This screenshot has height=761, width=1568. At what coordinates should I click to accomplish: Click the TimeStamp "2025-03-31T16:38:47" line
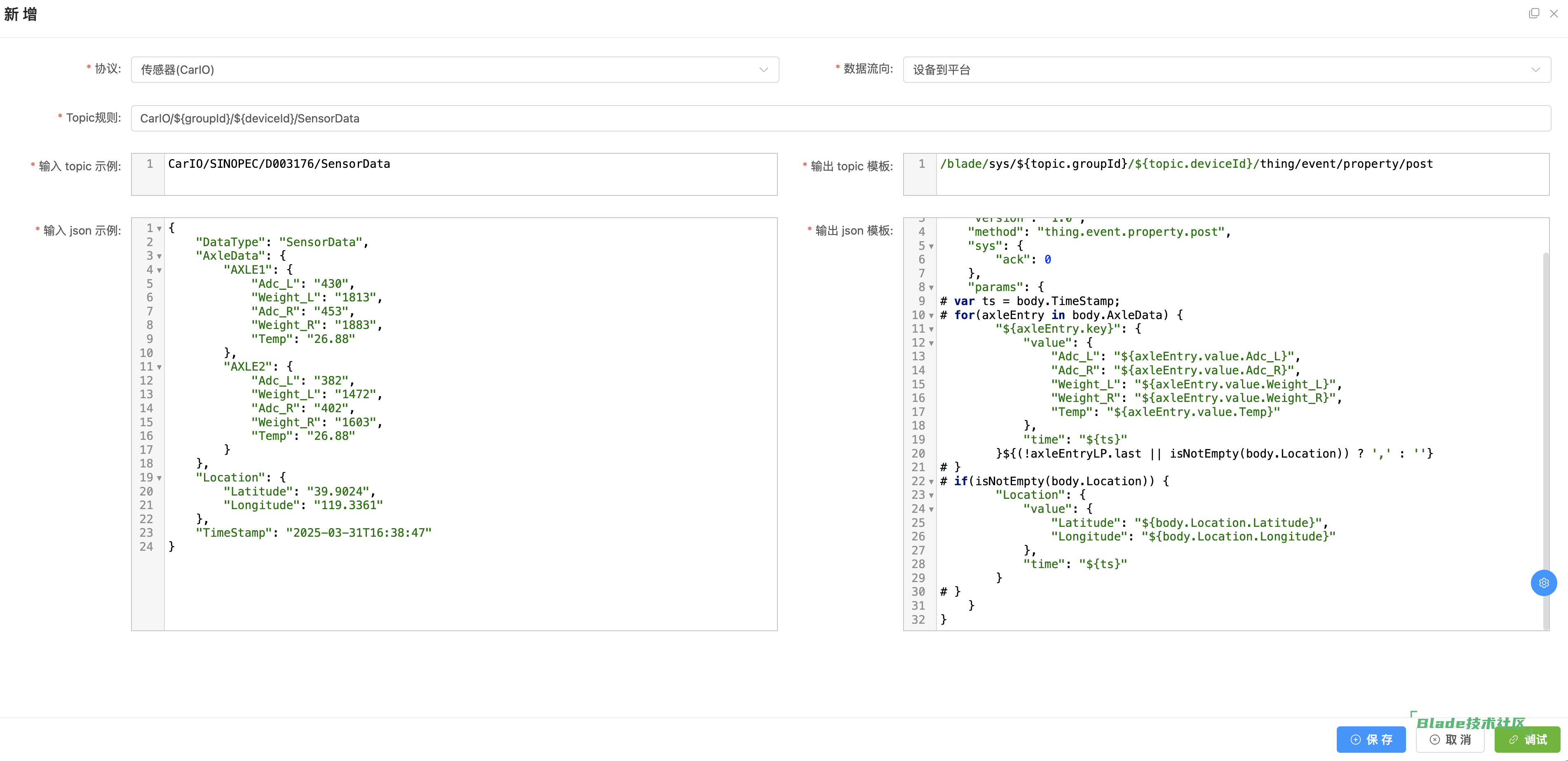pyautogui.click(x=314, y=533)
